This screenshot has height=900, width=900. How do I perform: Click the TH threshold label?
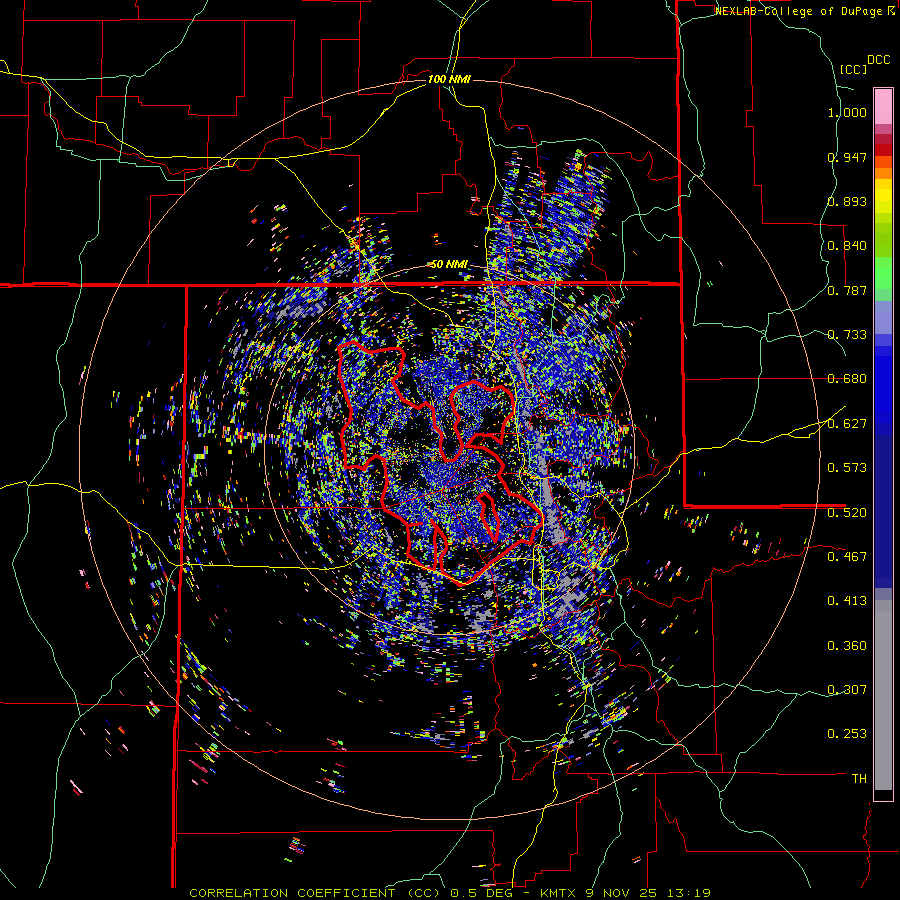pos(859,778)
